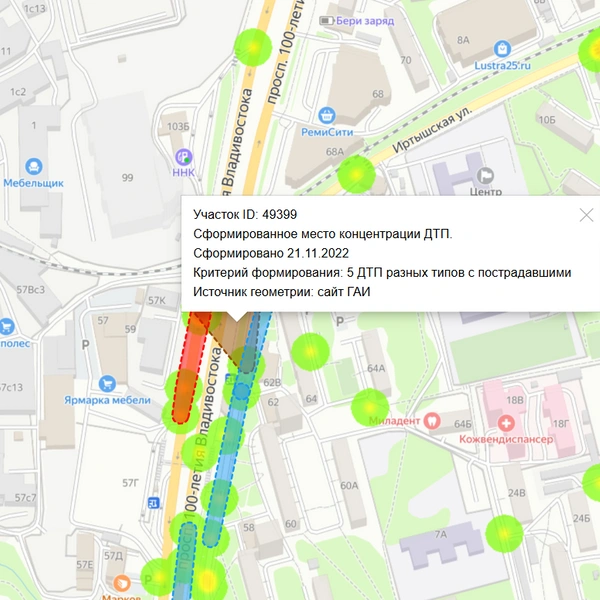This screenshot has width=600, height=600.
Task: Click the bus stop icon near 57Г
Action: [153, 502]
